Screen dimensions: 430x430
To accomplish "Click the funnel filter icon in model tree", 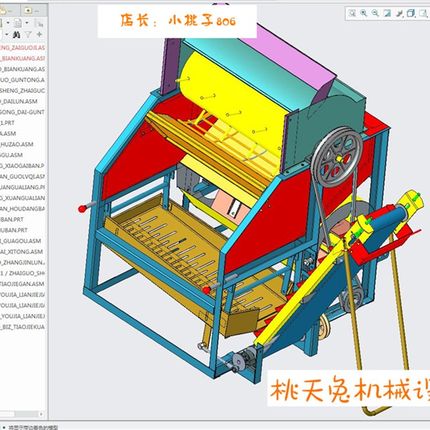I will point(29,34).
